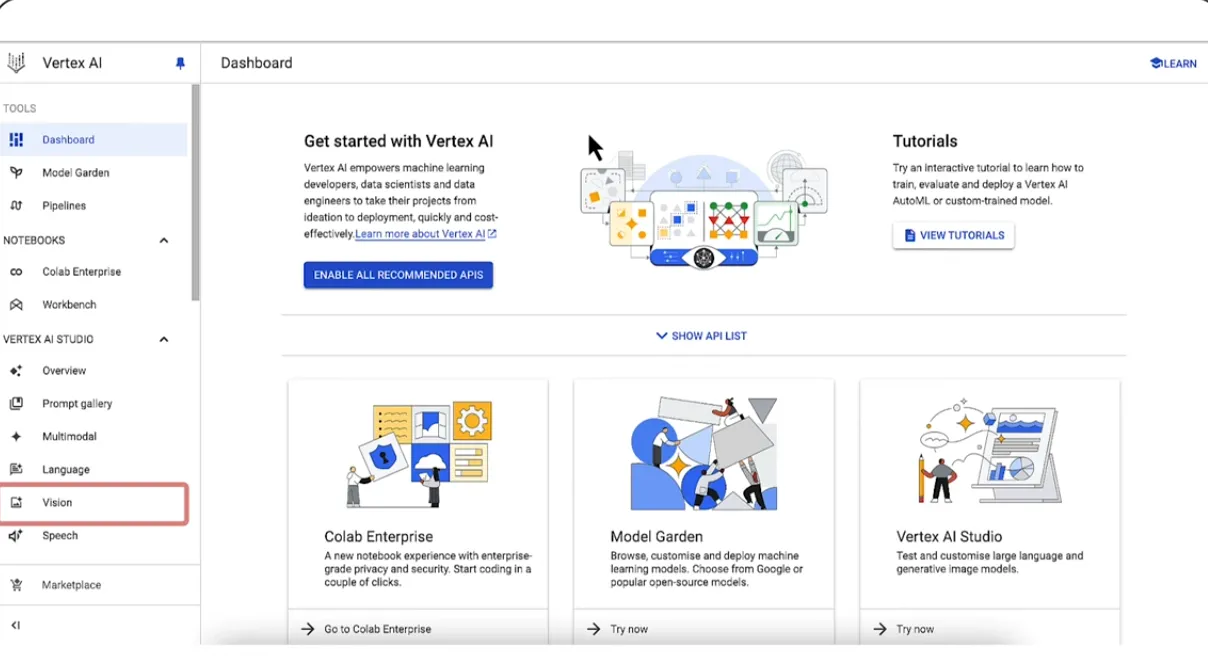Open Marketplace cart icon
Image resolution: width=1208 pixels, height=670 pixels.
(x=16, y=585)
